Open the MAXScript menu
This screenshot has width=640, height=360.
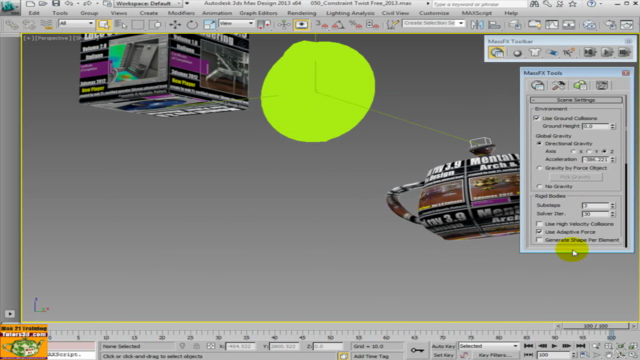tap(477, 13)
